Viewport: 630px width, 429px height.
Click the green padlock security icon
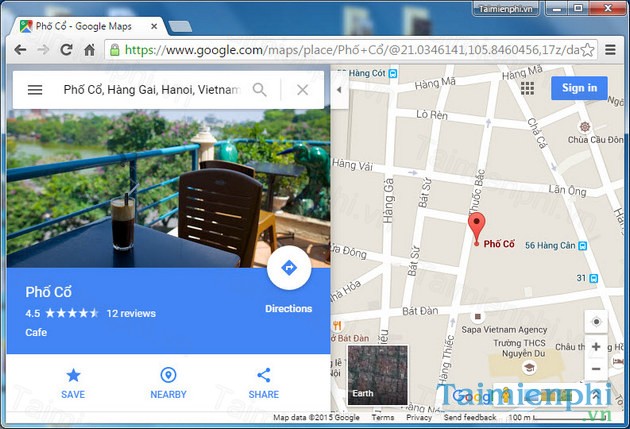click(x=115, y=50)
